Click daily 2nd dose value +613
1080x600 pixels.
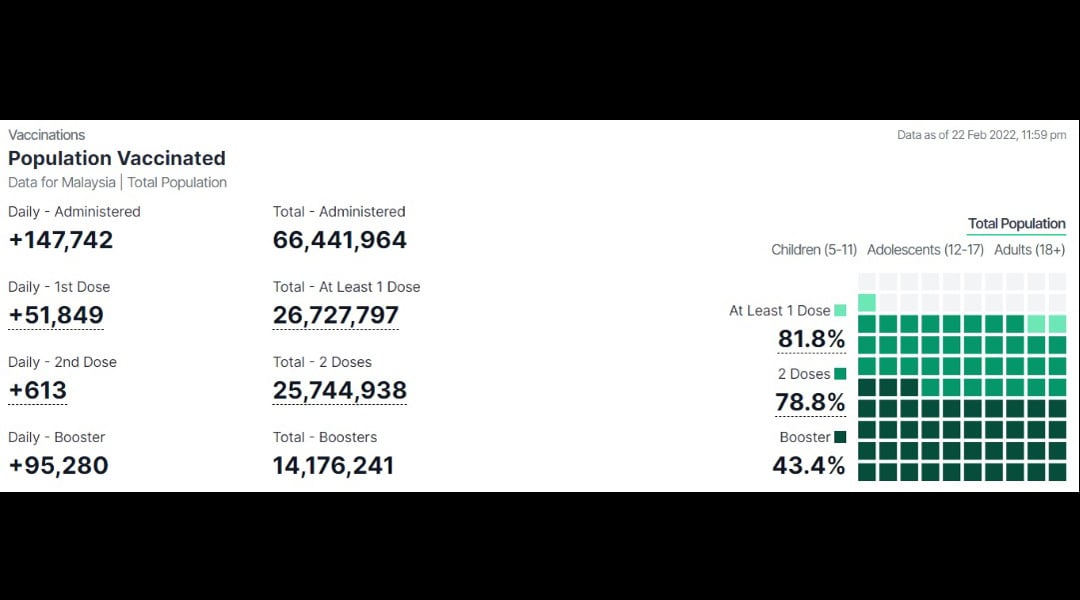pos(37,391)
